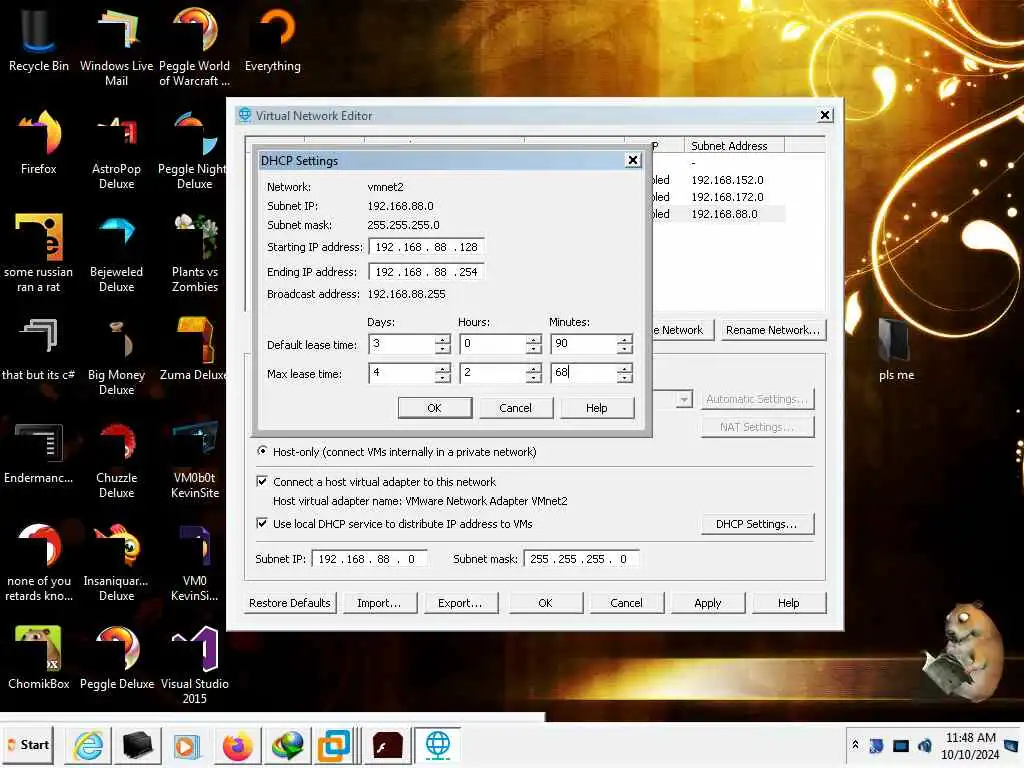Open DHCP Settings button in Network Editor
Screen dimensions: 1024x768
tap(757, 524)
